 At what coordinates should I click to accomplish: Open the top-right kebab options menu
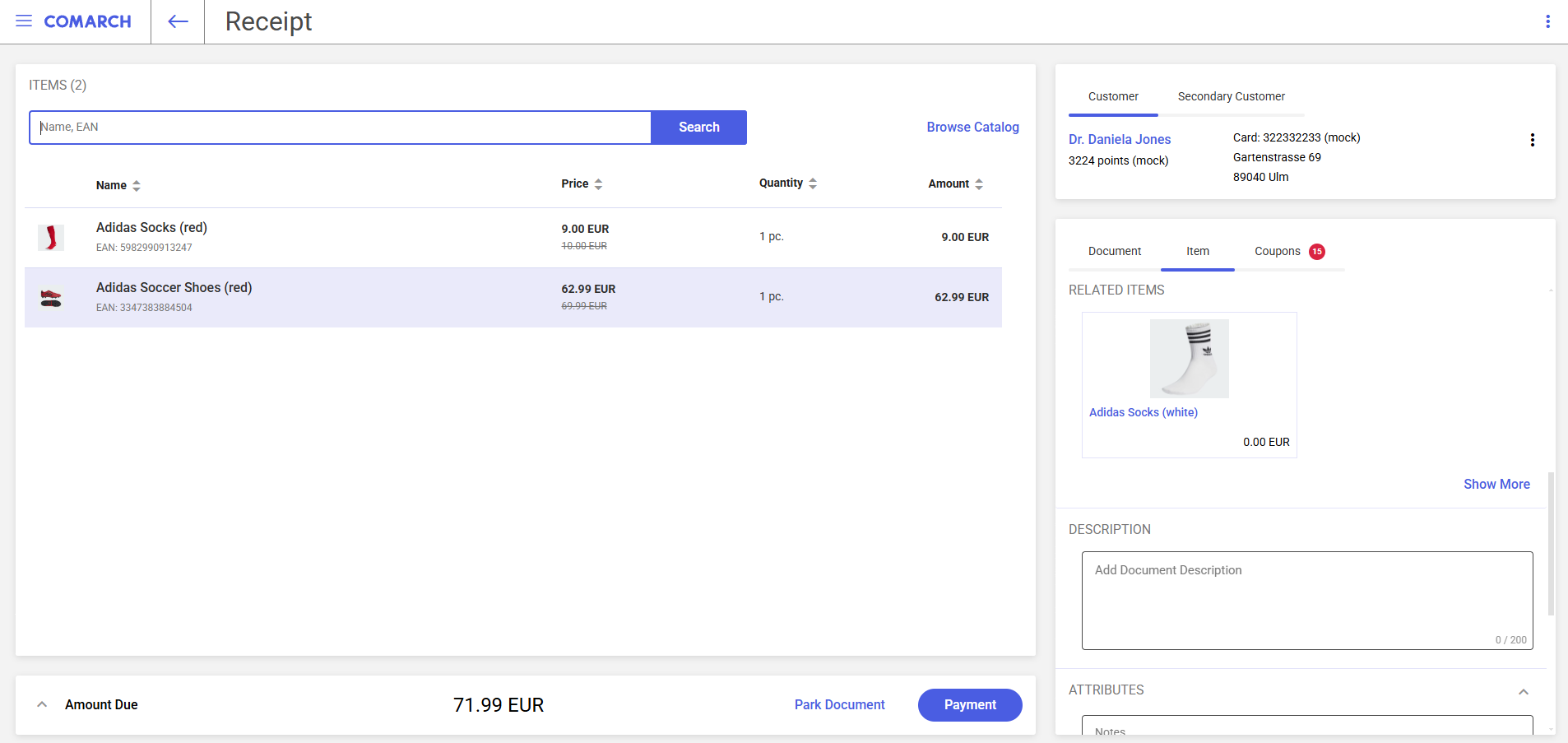pyautogui.click(x=1547, y=21)
